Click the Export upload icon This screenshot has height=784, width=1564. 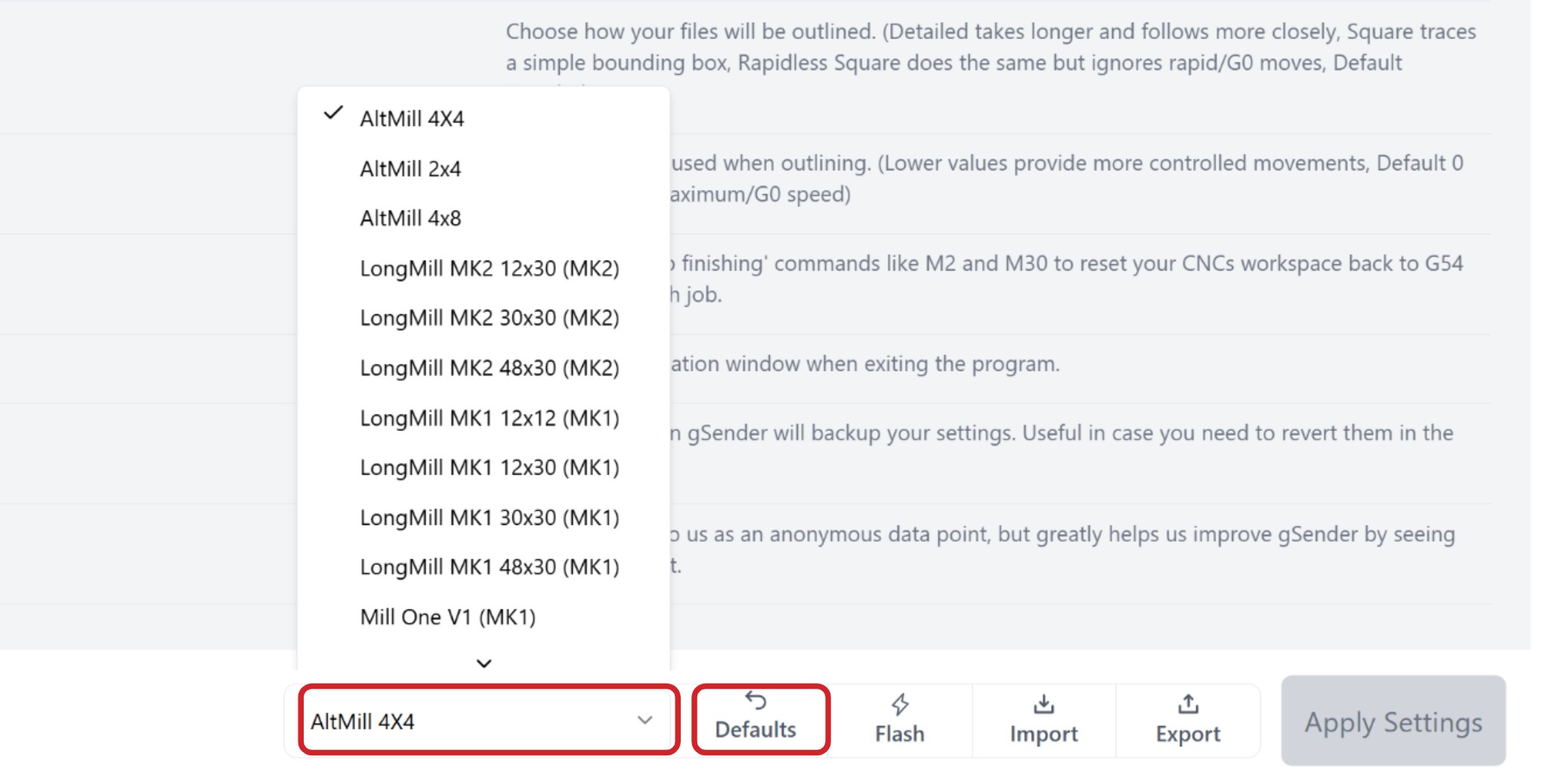pos(1188,704)
